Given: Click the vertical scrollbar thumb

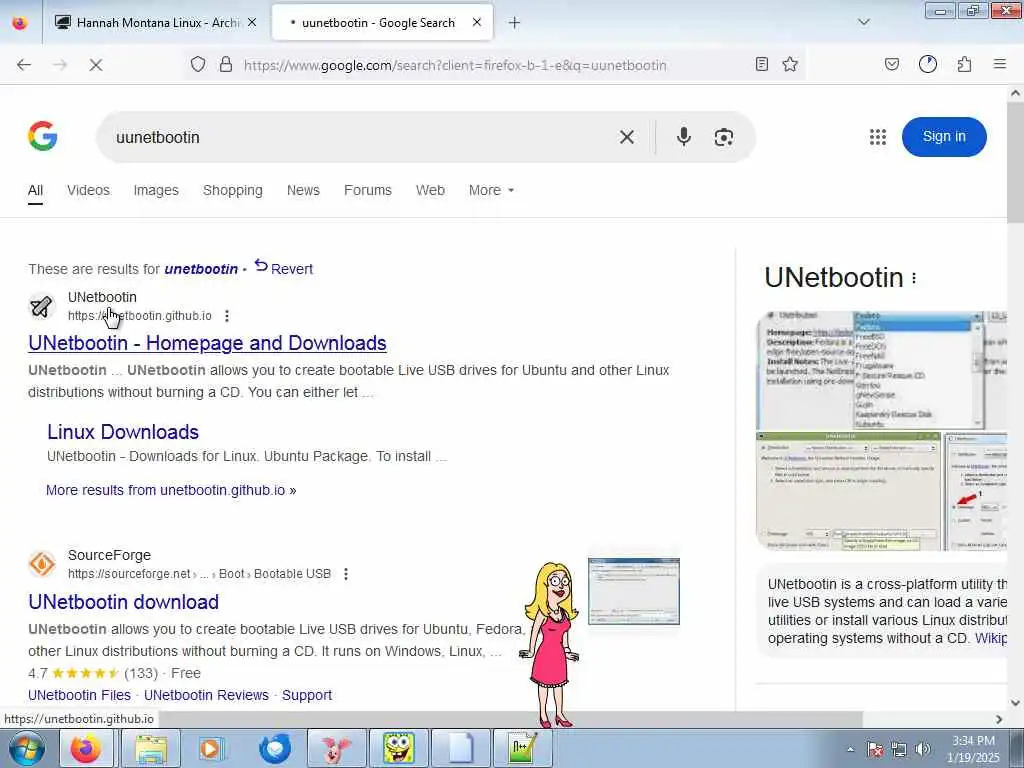Looking at the screenshot, I should coord(1016,165).
